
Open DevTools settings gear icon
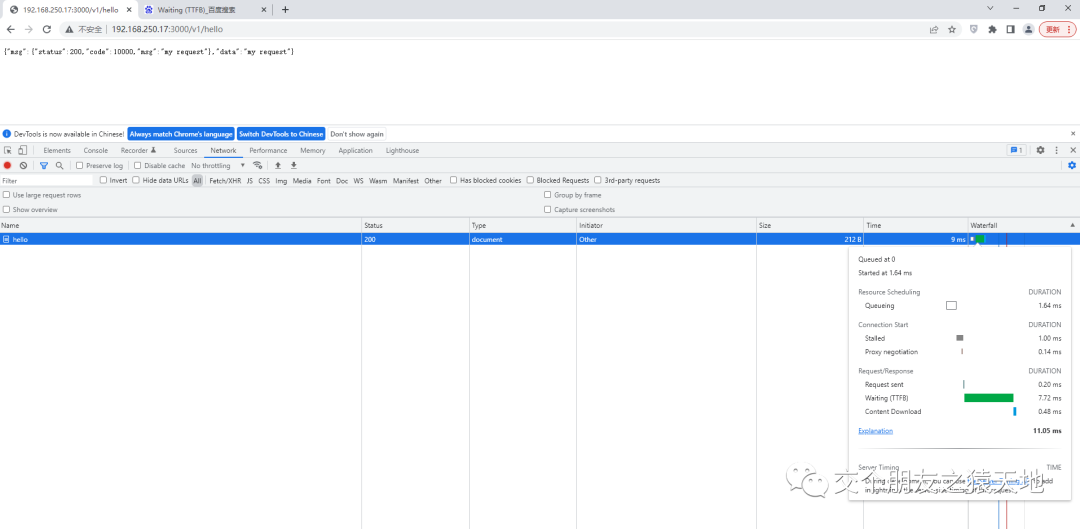[x=1041, y=150]
